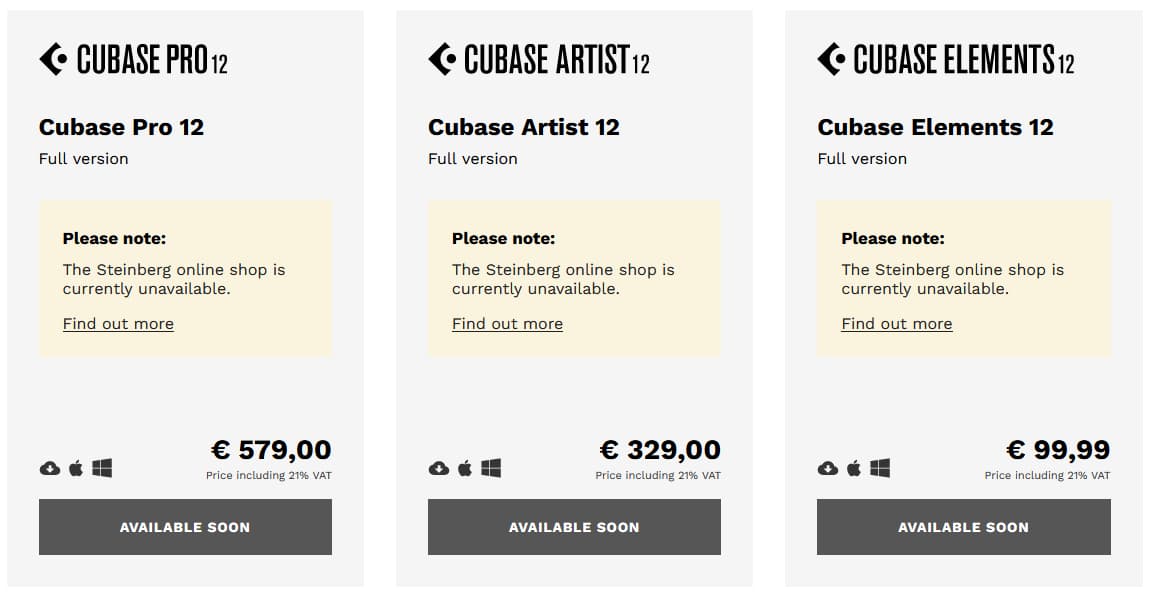
Task: Click the Apple icon in Cubase Pro card
Action: pyautogui.click(x=76, y=468)
